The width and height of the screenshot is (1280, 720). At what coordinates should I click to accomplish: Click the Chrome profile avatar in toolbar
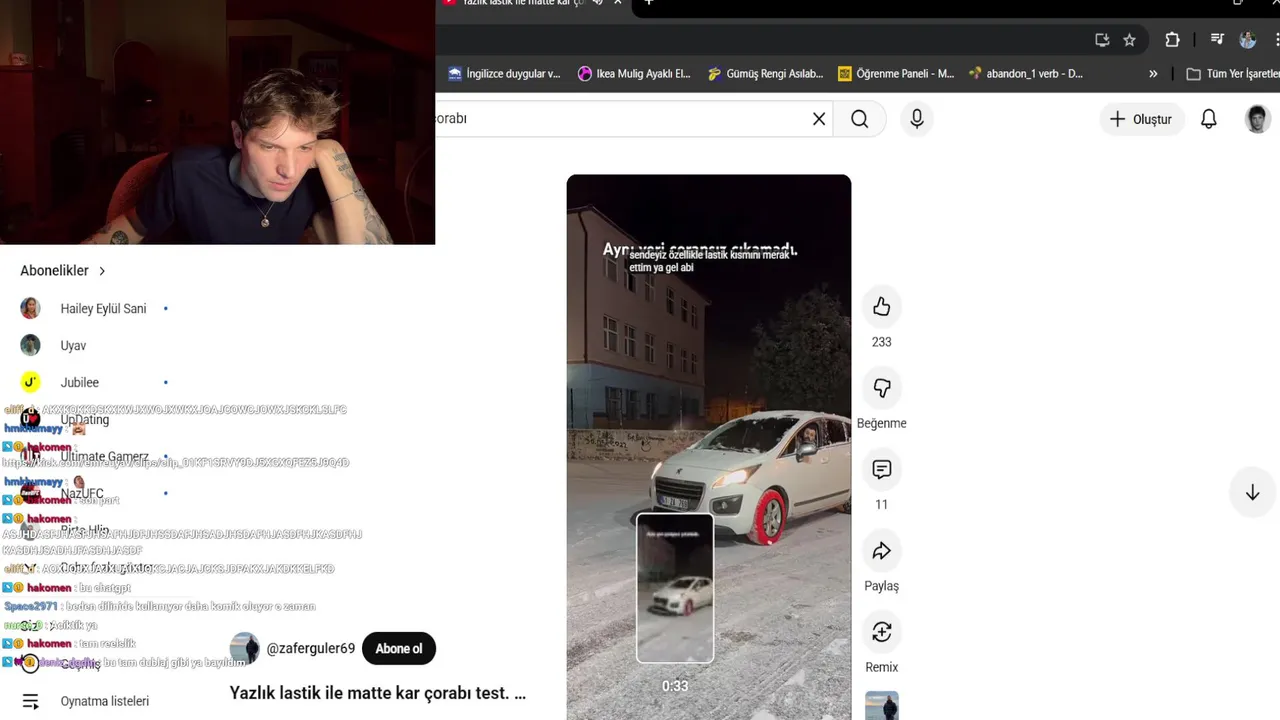point(1248,40)
